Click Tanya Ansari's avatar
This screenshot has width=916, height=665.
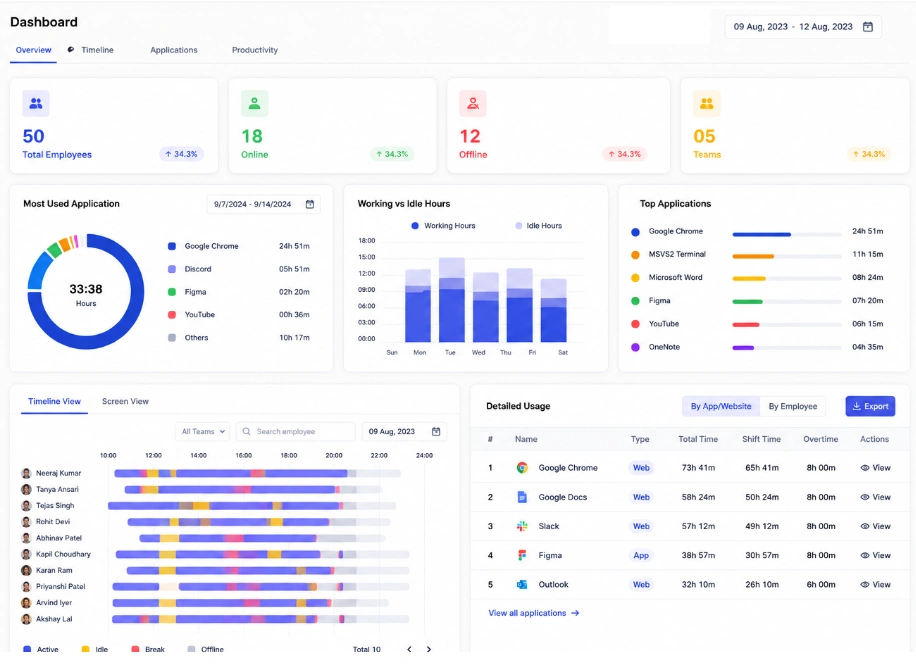(x=26, y=489)
